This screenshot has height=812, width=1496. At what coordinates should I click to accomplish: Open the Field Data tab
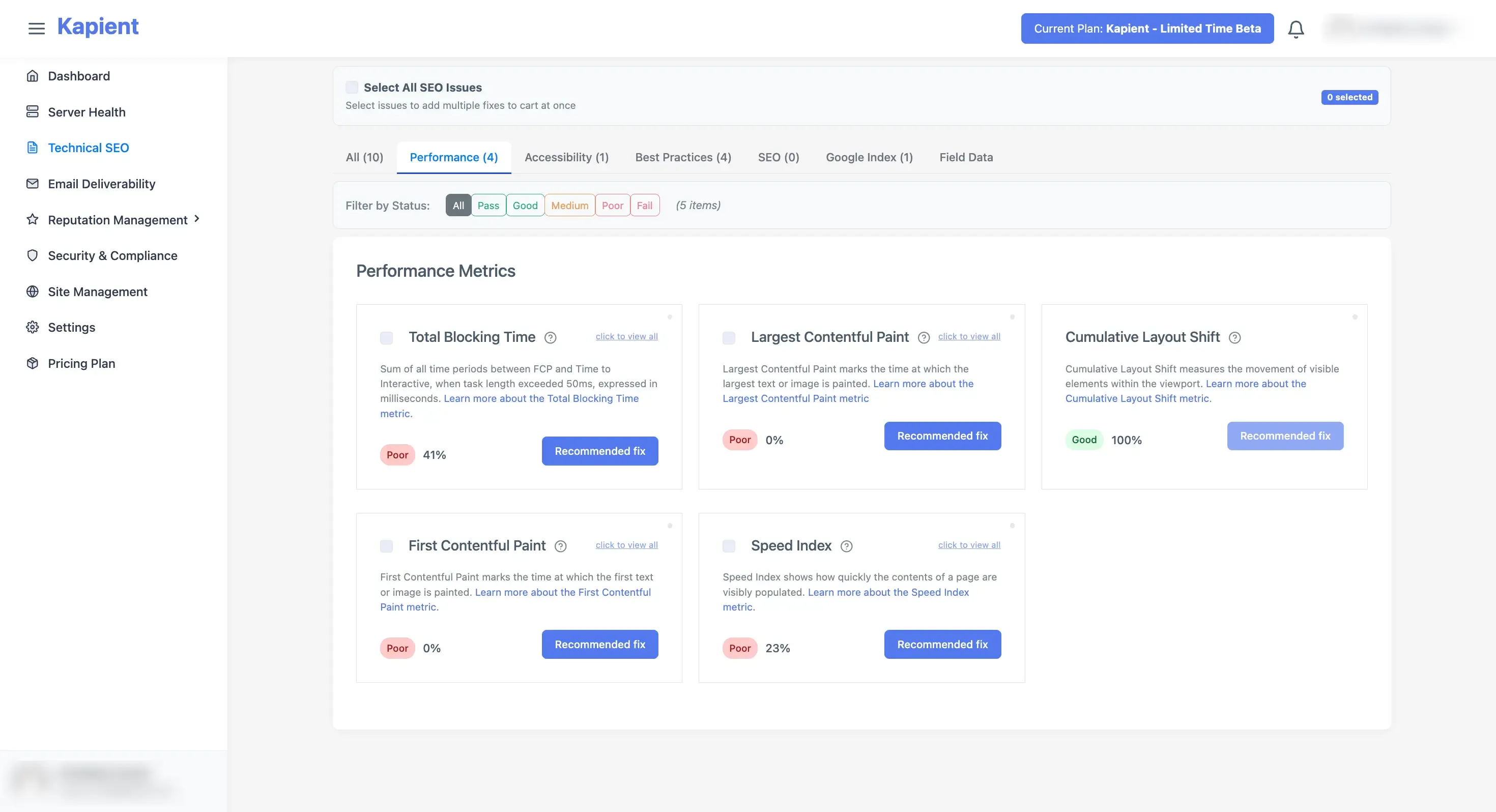[x=966, y=157]
